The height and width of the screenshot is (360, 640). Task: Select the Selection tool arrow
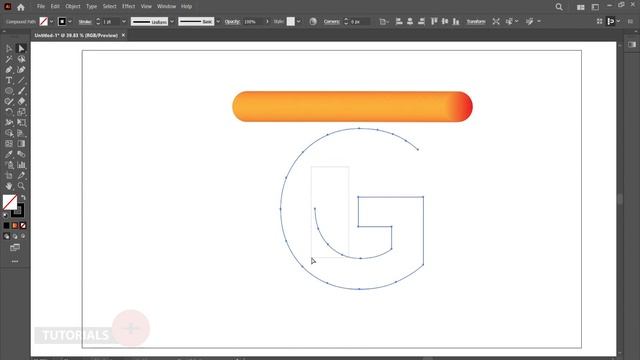point(9,49)
